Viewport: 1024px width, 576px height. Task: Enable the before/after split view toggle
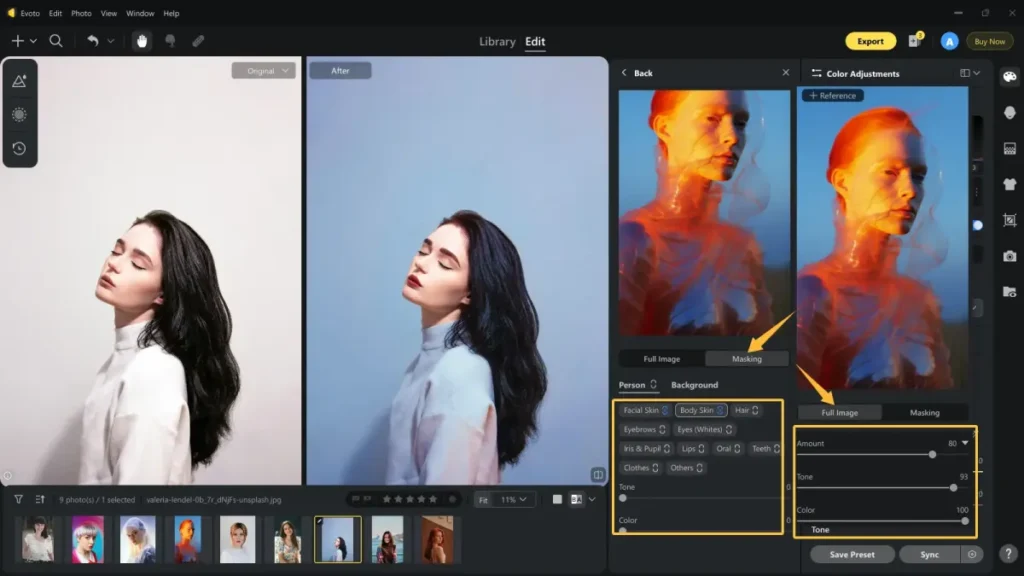pyautogui.click(x=576, y=499)
